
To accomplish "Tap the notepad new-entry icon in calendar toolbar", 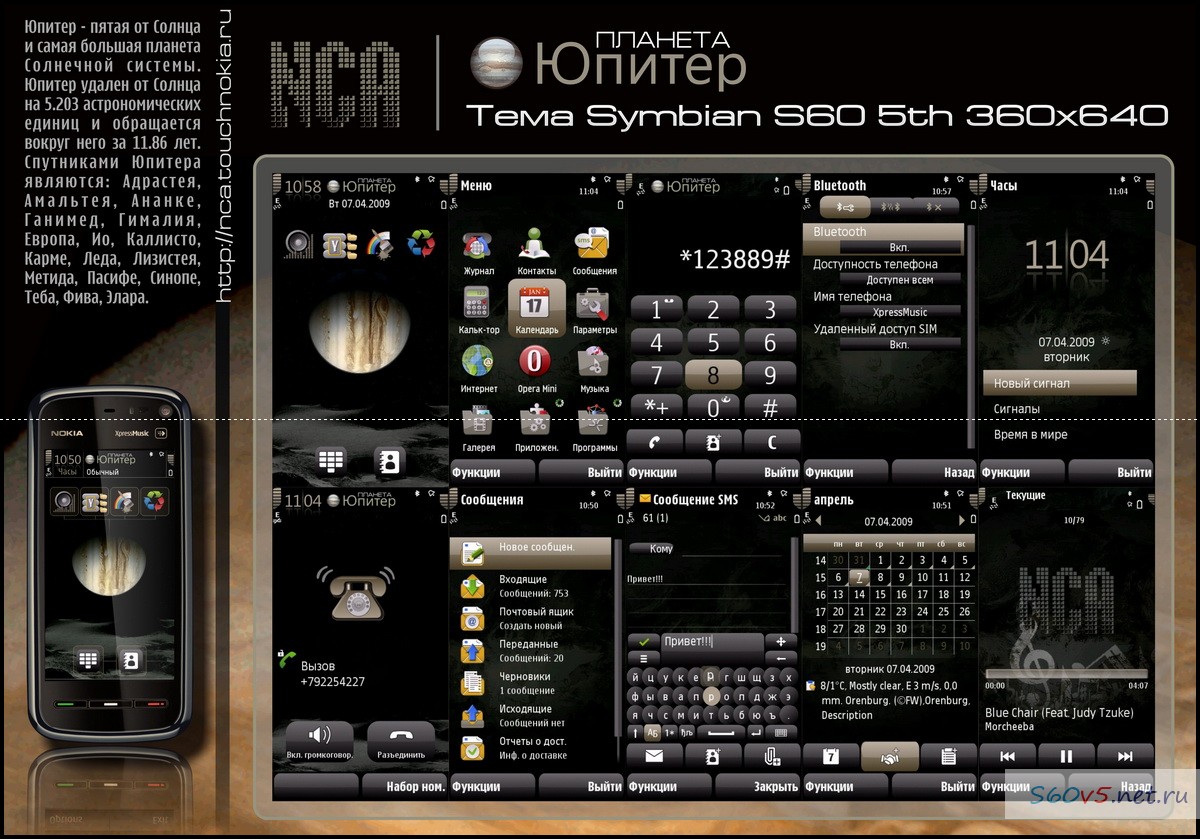I will click(947, 757).
